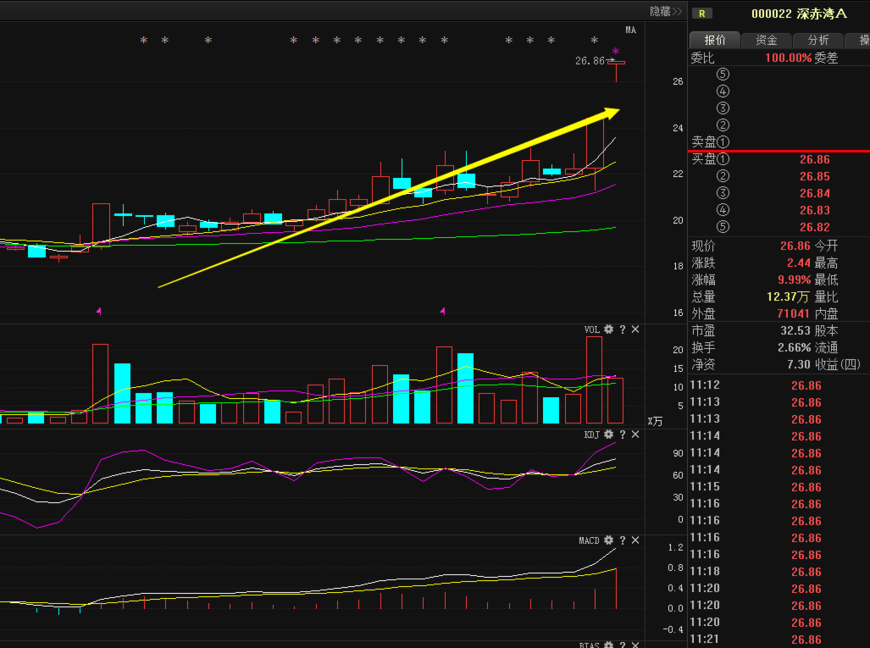Image resolution: width=870 pixels, height=648 pixels.
Task: Select the sell level ③ row
Action: click(779, 108)
